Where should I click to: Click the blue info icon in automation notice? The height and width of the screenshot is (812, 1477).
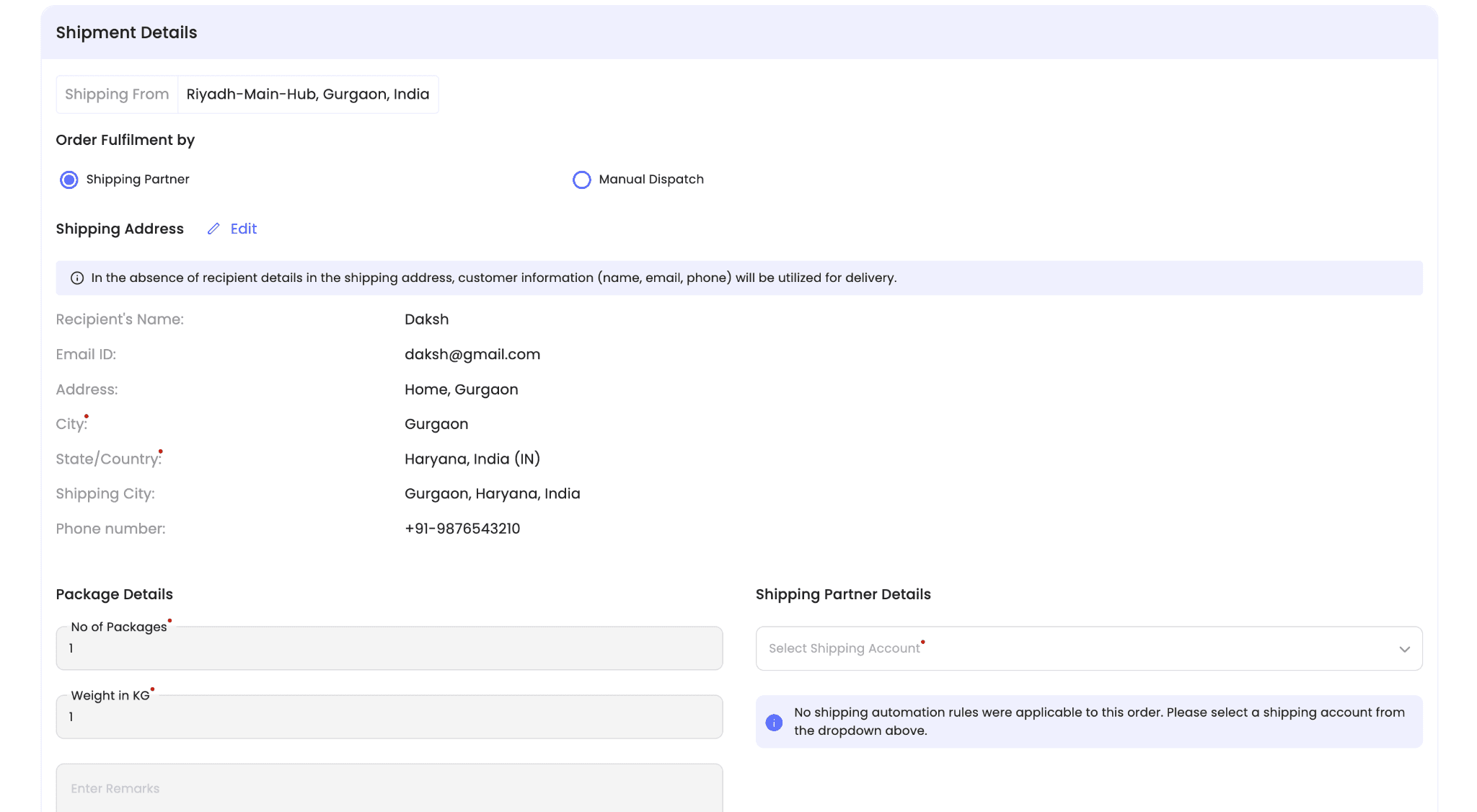(x=774, y=722)
